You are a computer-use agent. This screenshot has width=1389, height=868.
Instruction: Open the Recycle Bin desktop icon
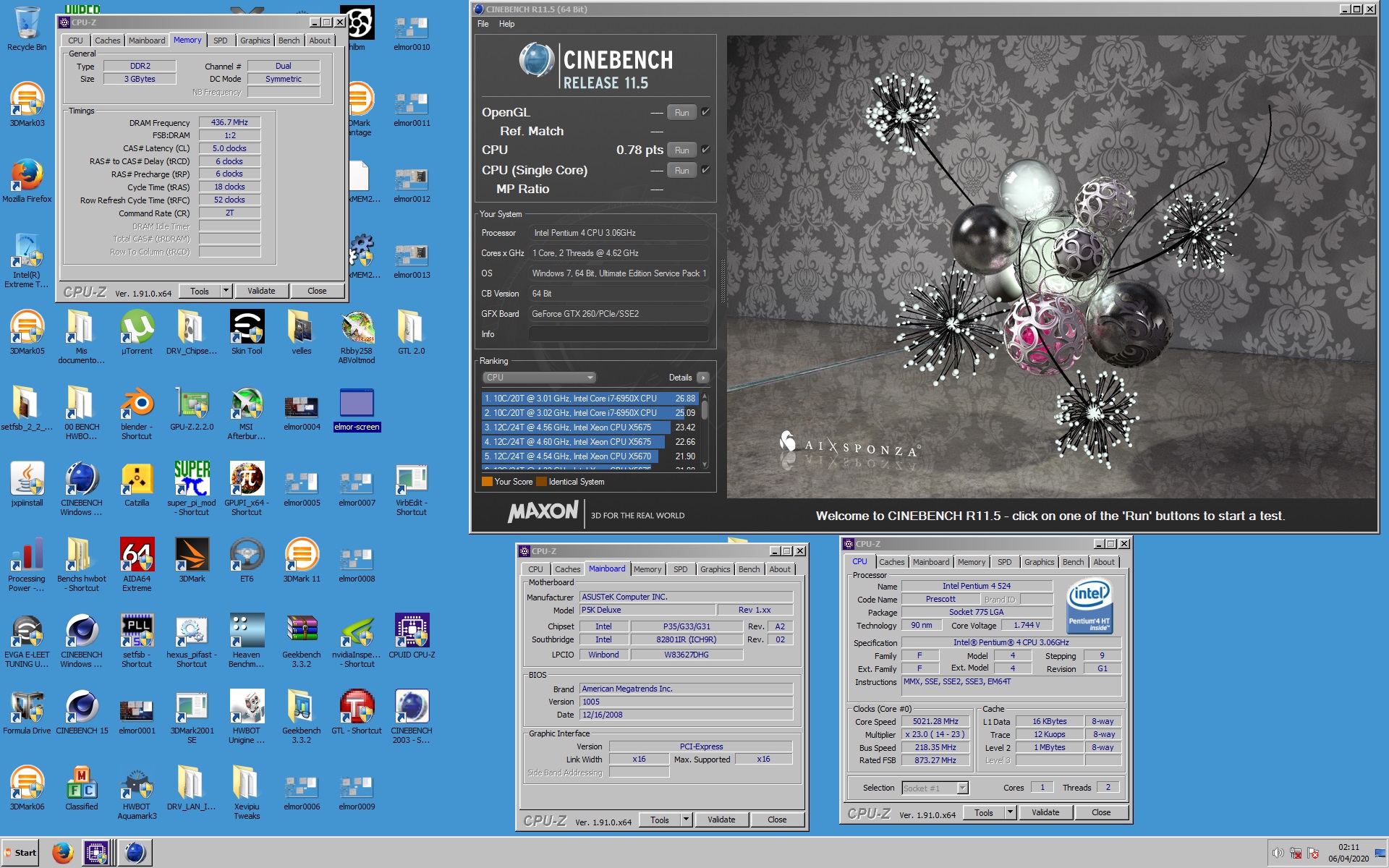coord(27,29)
